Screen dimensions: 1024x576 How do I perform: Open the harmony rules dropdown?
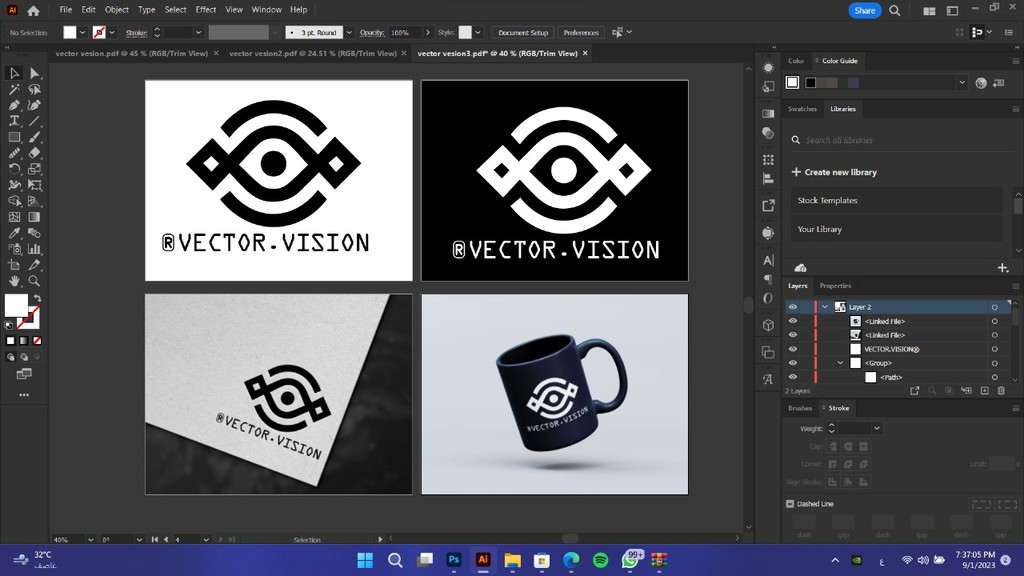962,82
